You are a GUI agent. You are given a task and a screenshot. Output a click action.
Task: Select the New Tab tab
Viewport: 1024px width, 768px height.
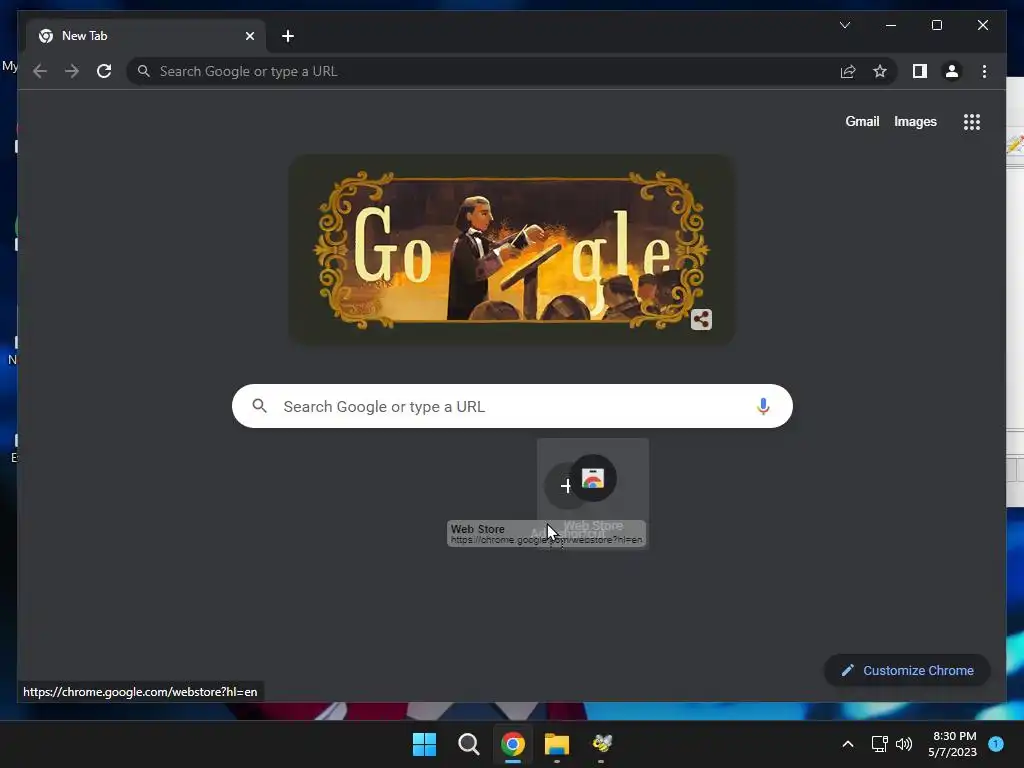click(146, 36)
